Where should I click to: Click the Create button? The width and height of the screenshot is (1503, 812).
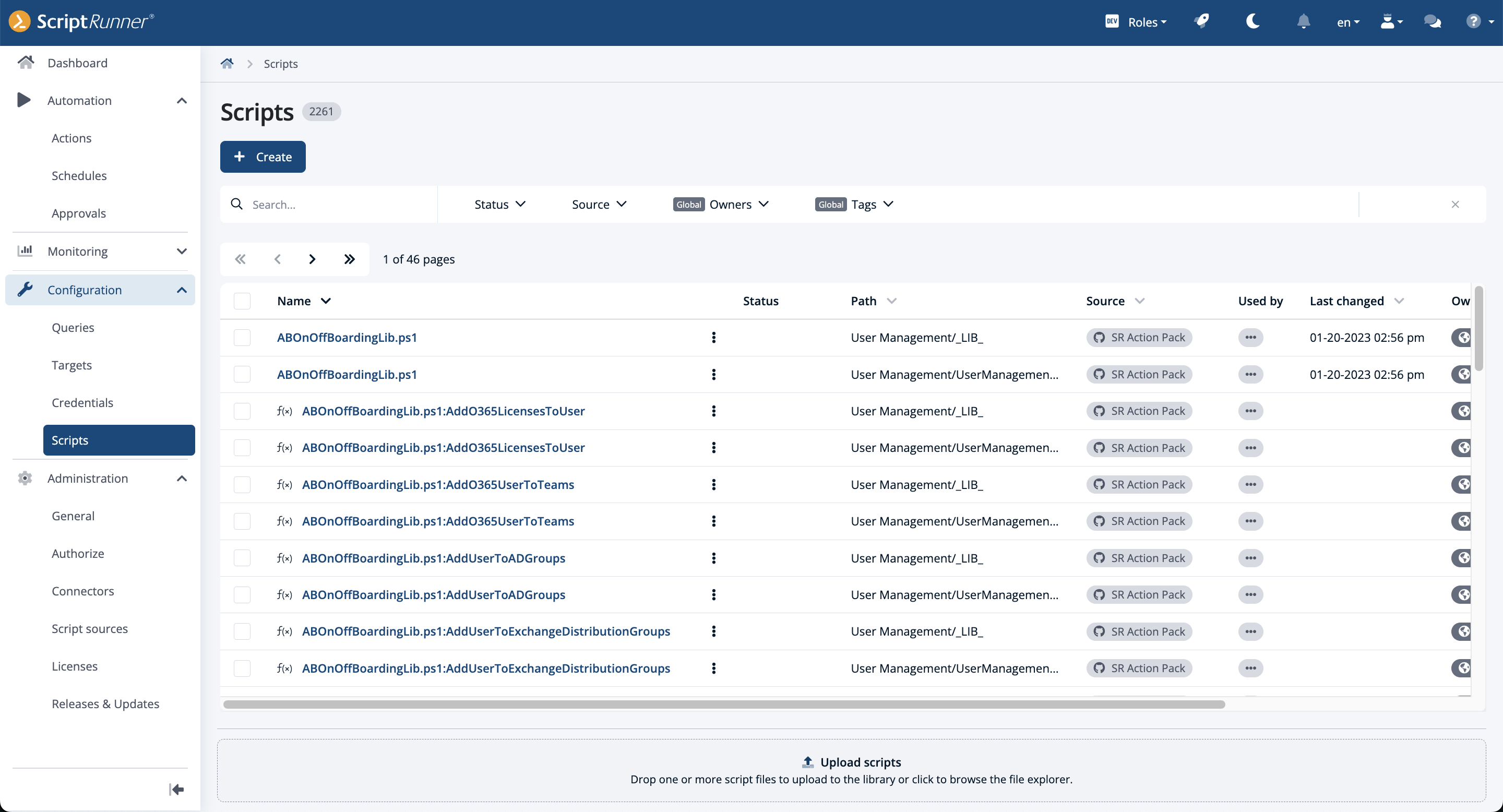click(263, 157)
